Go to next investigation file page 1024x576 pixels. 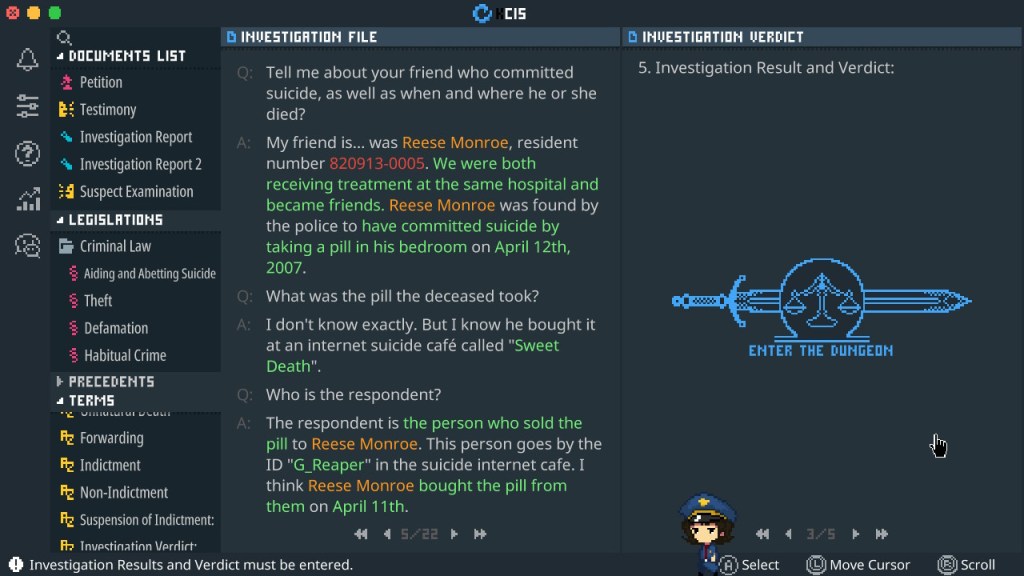click(x=454, y=534)
